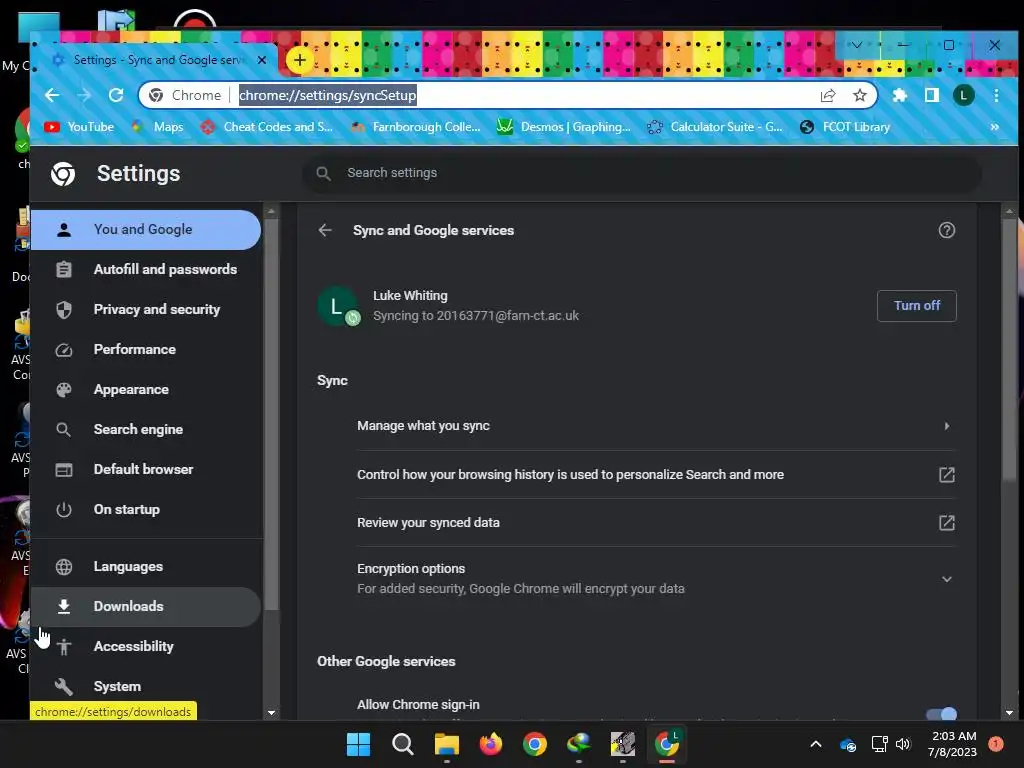Open Google Chrome taskbar icon
Image resolution: width=1024 pixels, height=768 pixels.
535,744
